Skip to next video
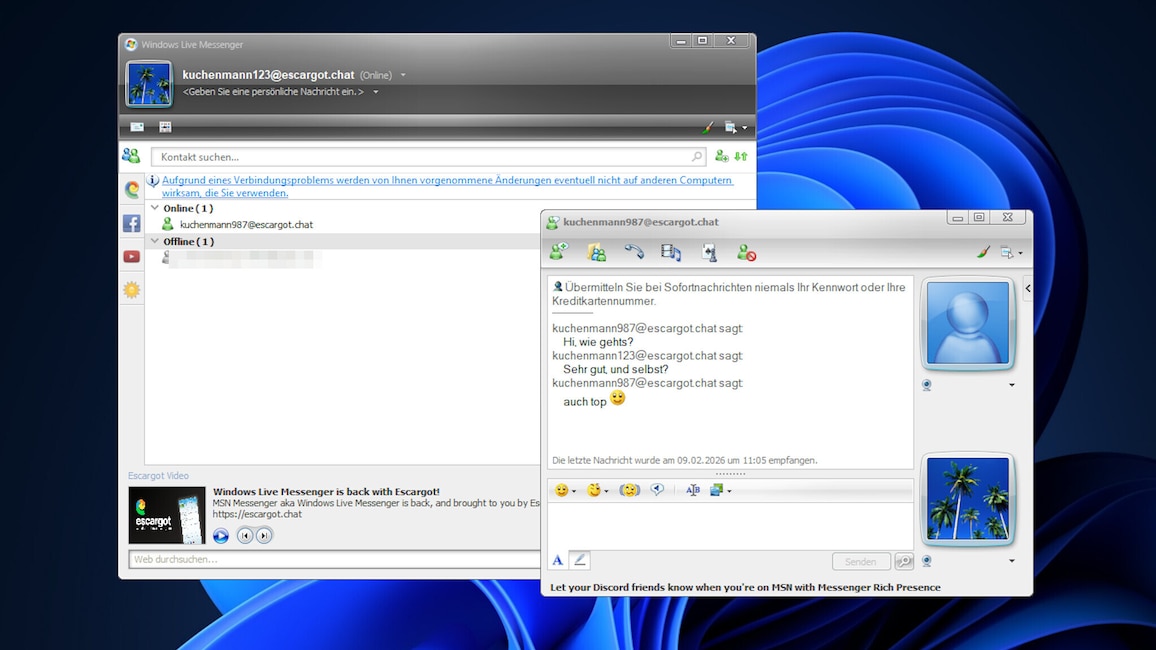The height and width of the screenshot is (650, 1156). (x=264, y=536)
